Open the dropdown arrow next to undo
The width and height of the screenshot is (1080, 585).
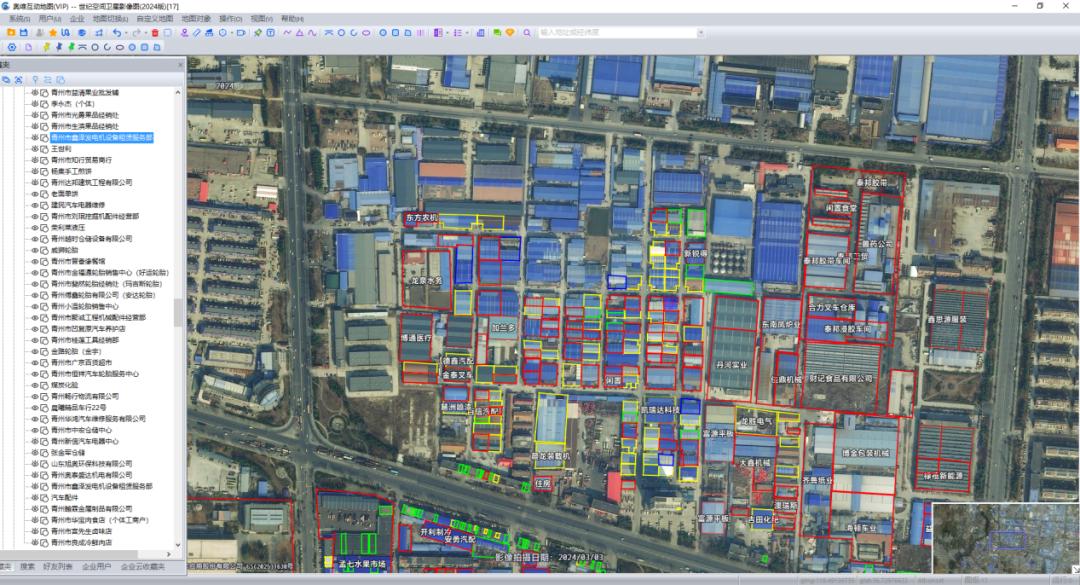tap(127, 33)
